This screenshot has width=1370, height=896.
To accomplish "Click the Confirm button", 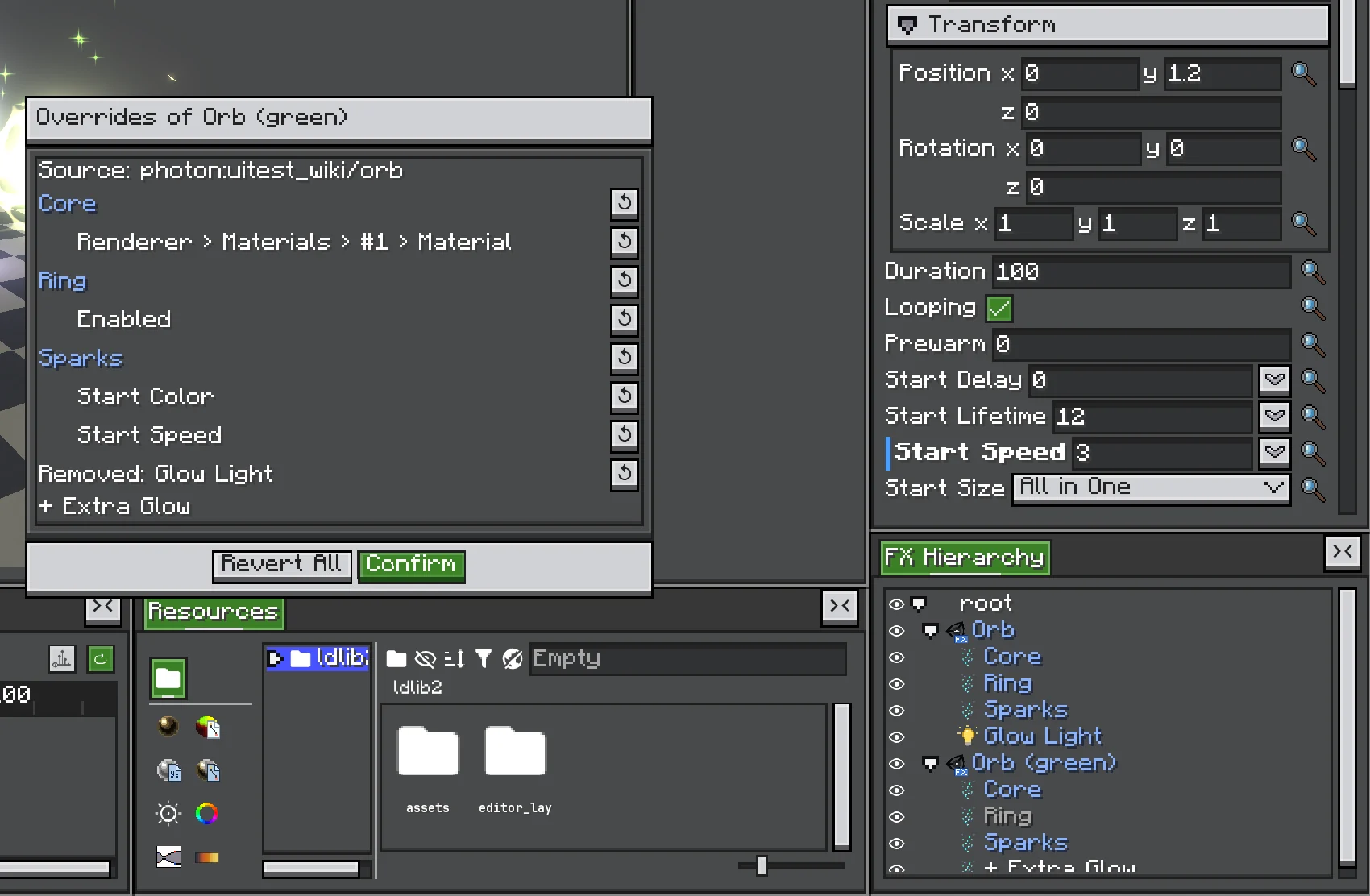I will tap(411, 565).
